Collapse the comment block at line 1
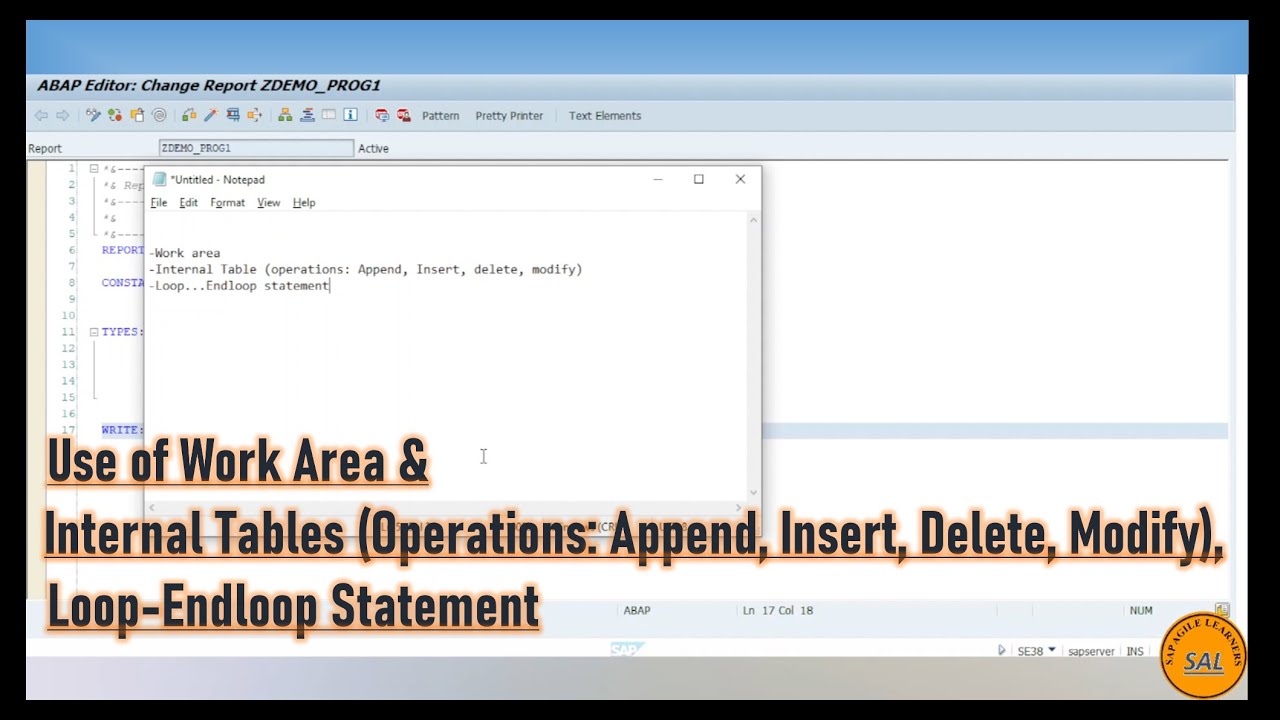This screenshot has height=720, width=1280. coord(94,168)
